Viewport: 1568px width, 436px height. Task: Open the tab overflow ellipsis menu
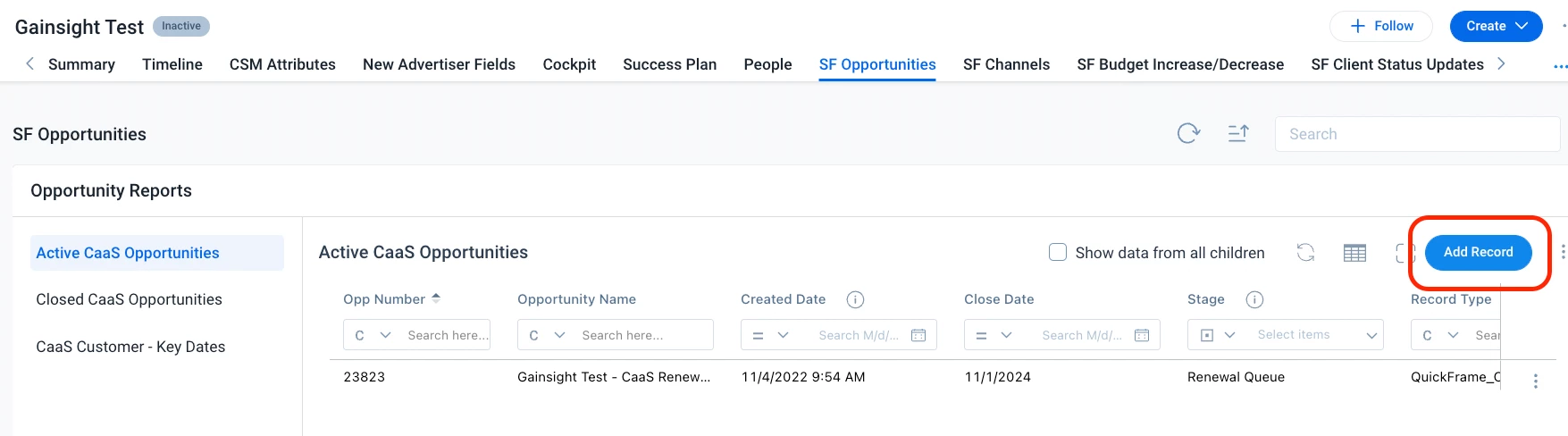1560,65
